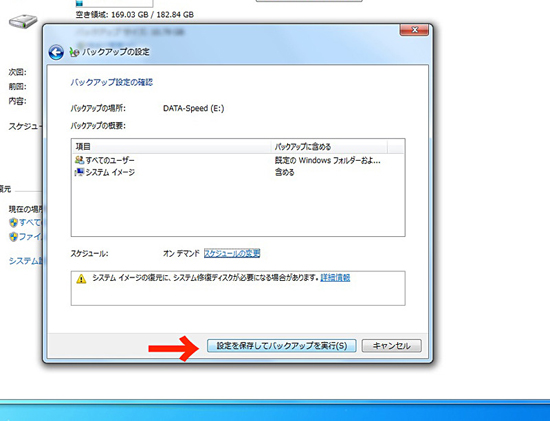Click the 含める value in list
Image resolution: width=550 pixels, height=421 pixels.
pos(284,172)
